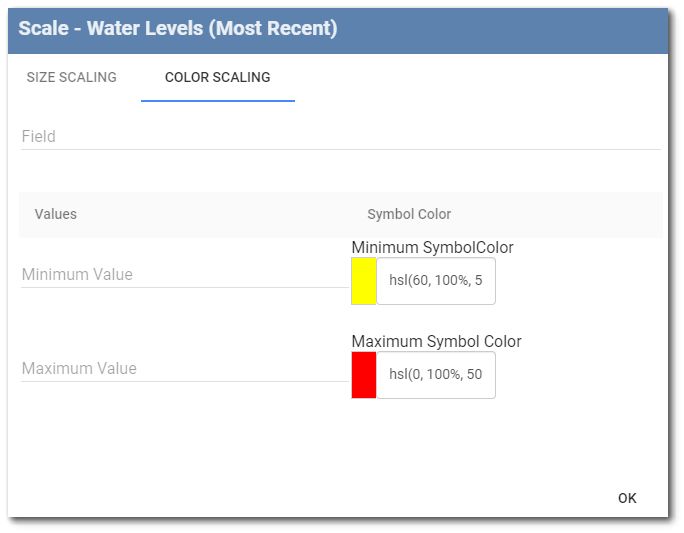Switch to the Size Scaling tab
The image size is (684, 533).
[72, 77]
